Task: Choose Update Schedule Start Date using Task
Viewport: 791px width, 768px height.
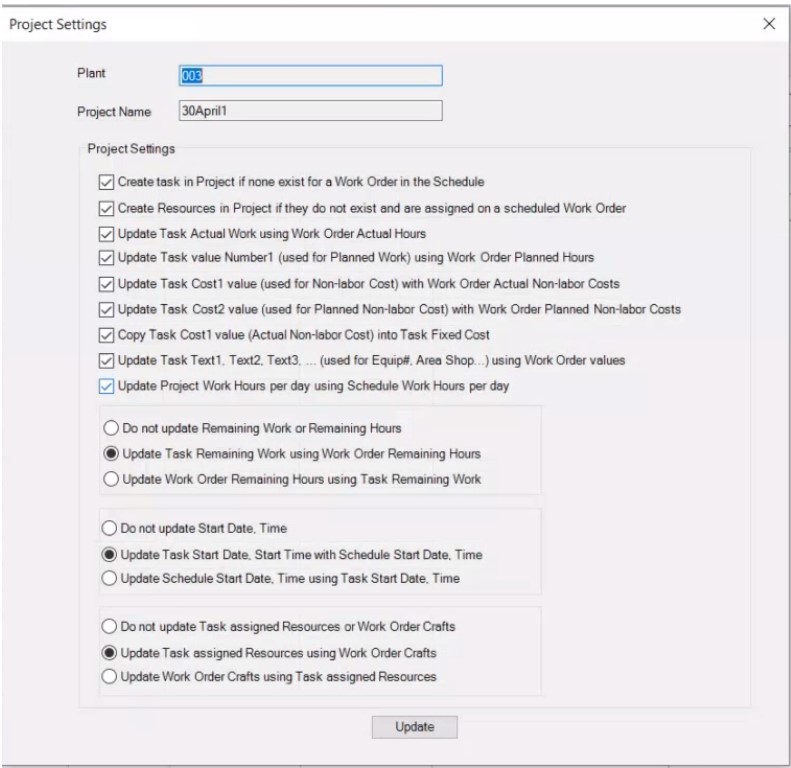Action: click(109, 577)
